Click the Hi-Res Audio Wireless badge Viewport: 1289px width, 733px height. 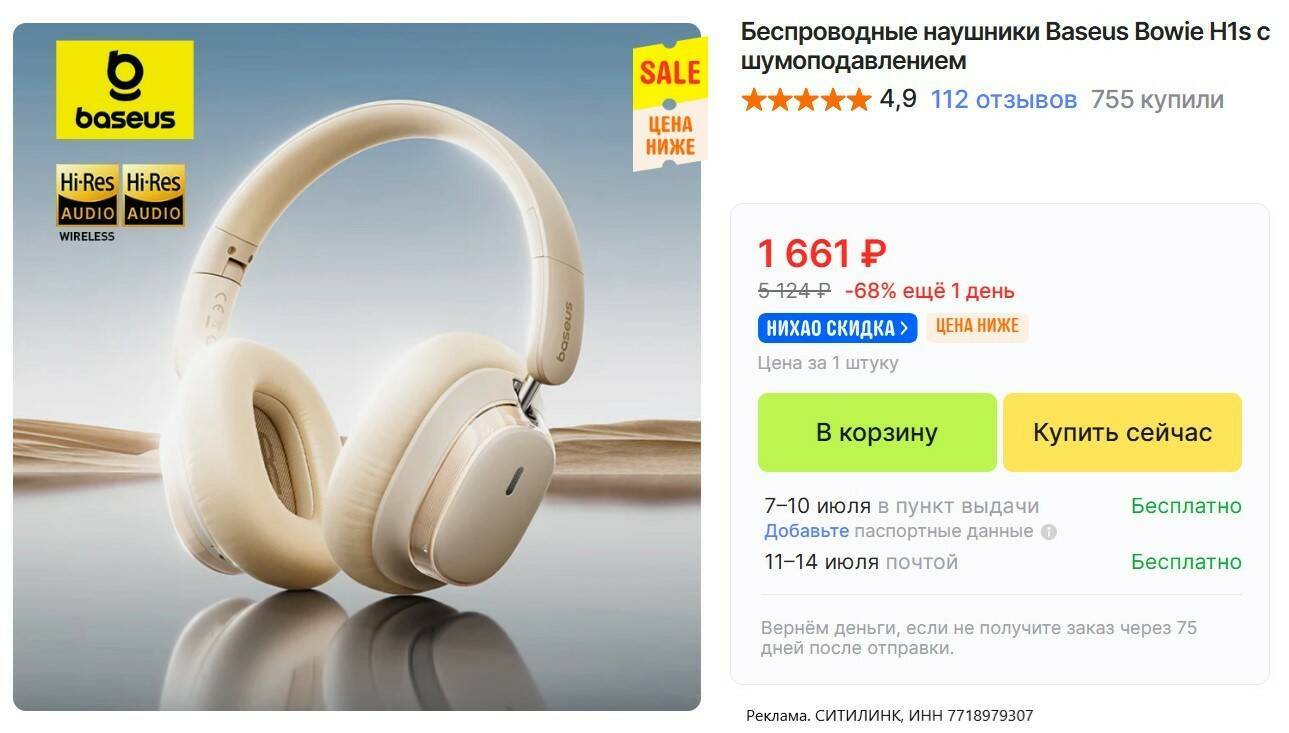pos(87,203)
